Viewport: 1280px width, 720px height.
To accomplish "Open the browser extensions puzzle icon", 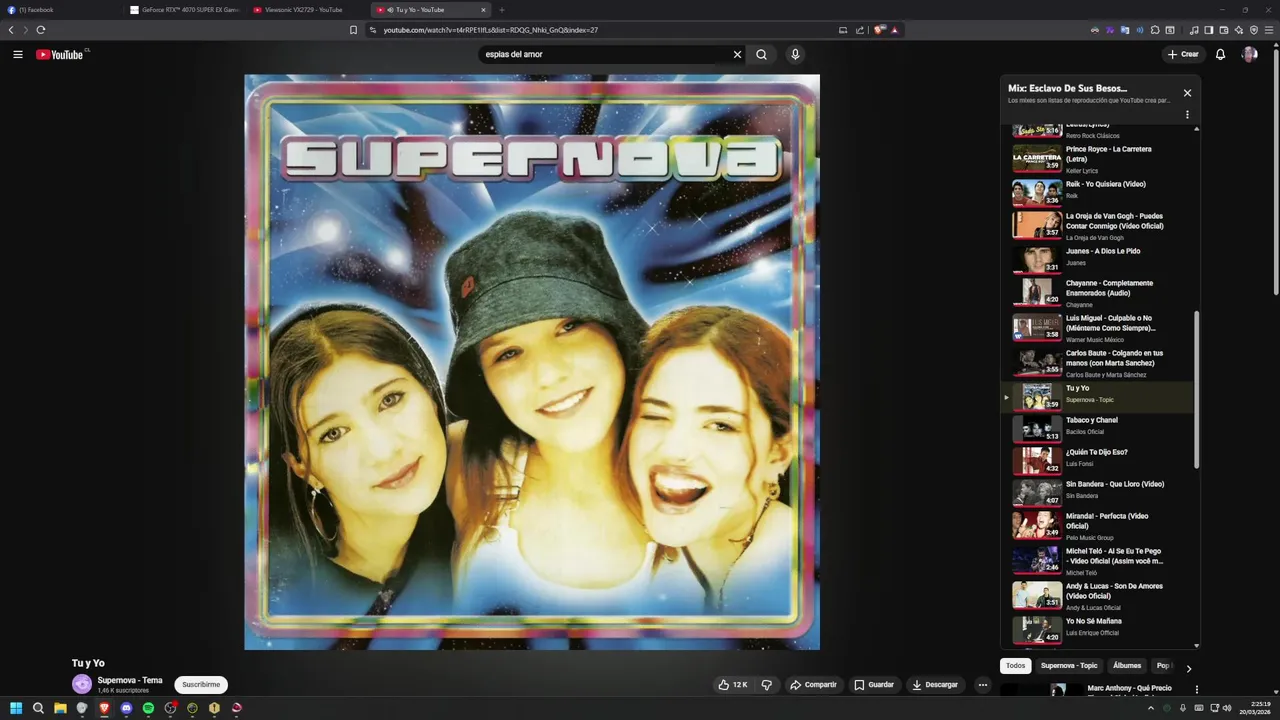I will point(1155,30).
